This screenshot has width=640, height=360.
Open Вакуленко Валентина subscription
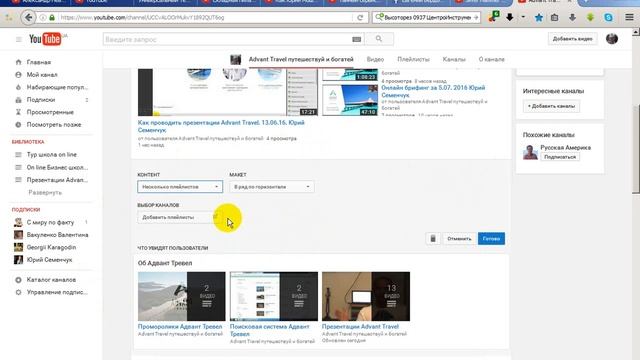click(x=57, y=235)
